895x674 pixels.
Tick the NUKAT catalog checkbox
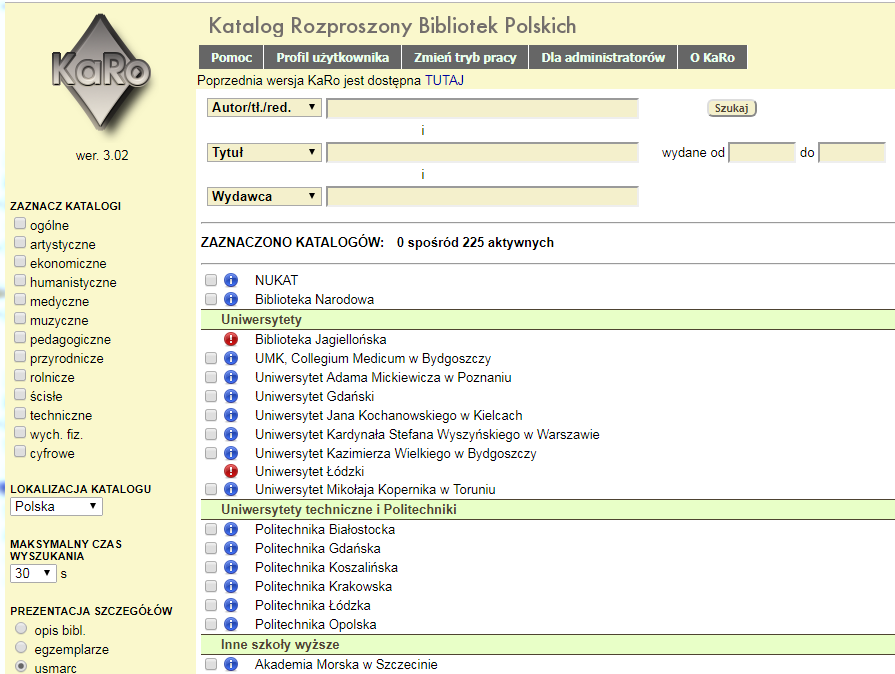coord(211,280)
